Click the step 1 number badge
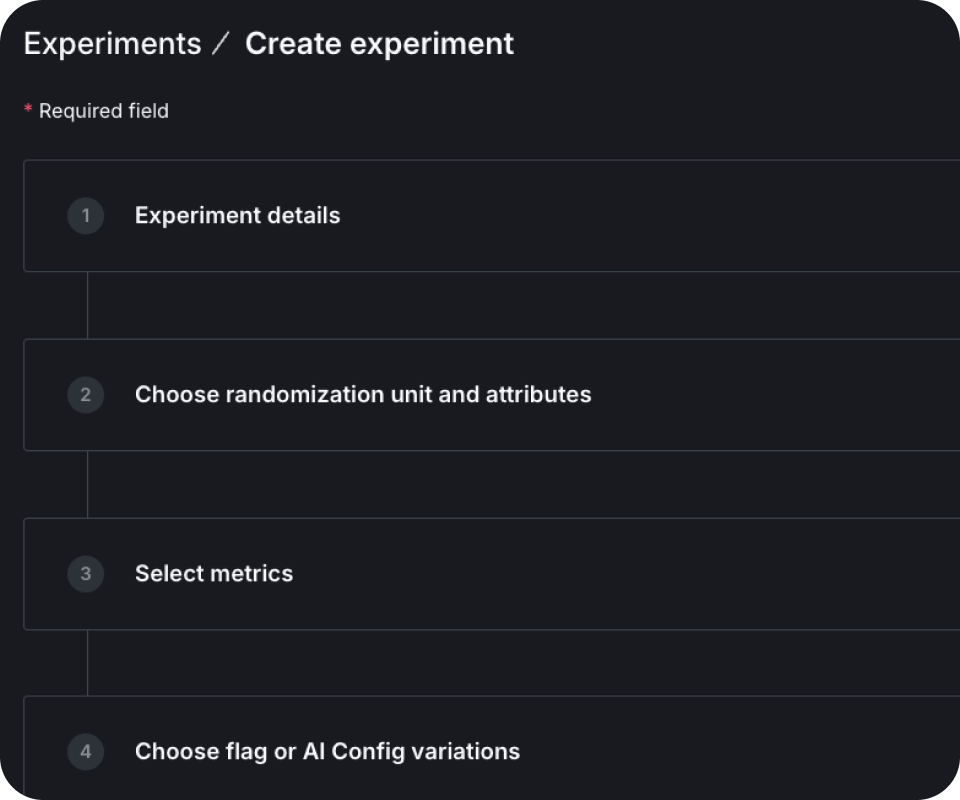The image size is (960, 800). 86,215
